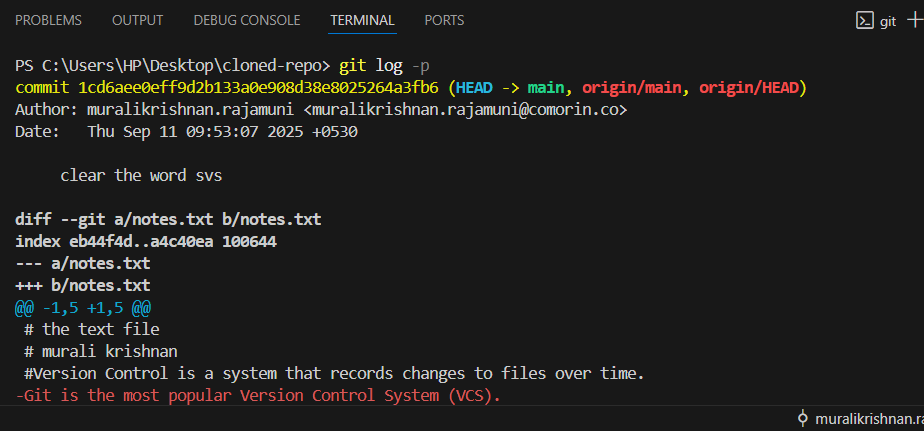Viewport: 924px width, 431px height.
Task: Click the 'diff --git a/notes.txt b/notes.txt' line
Action: tap(168, 219)
